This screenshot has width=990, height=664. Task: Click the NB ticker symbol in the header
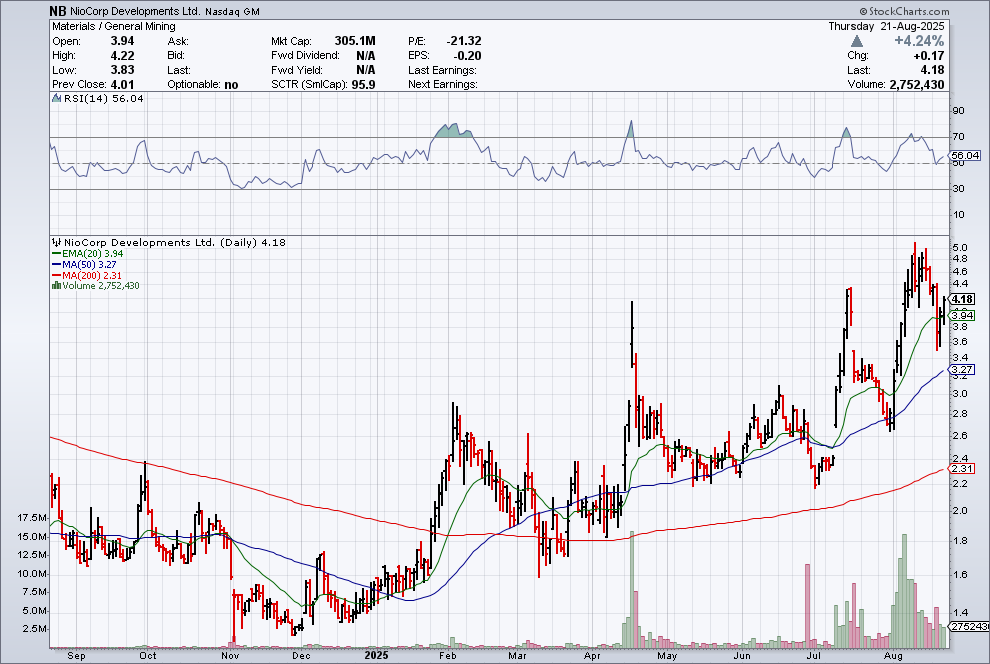[x=57, y=11]
